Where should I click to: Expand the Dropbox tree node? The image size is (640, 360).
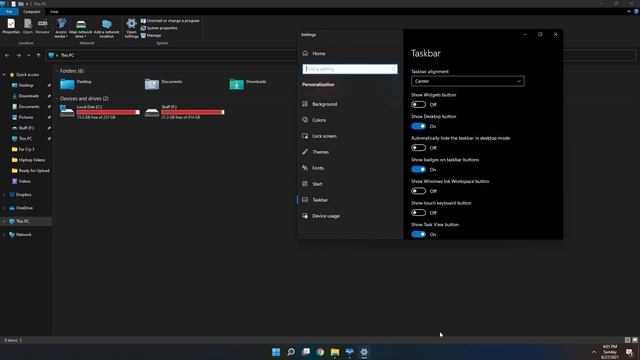pyautogui.click(x=4, y=195)
